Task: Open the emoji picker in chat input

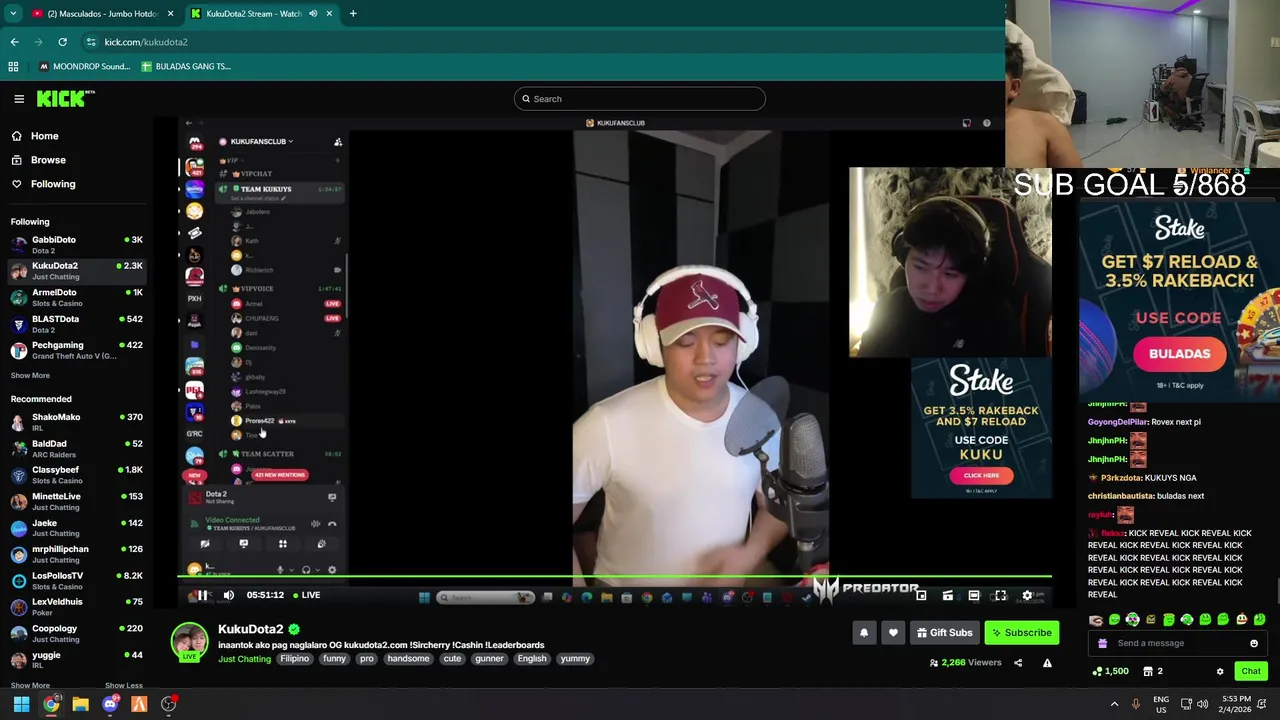Action: click(1254, 643)
